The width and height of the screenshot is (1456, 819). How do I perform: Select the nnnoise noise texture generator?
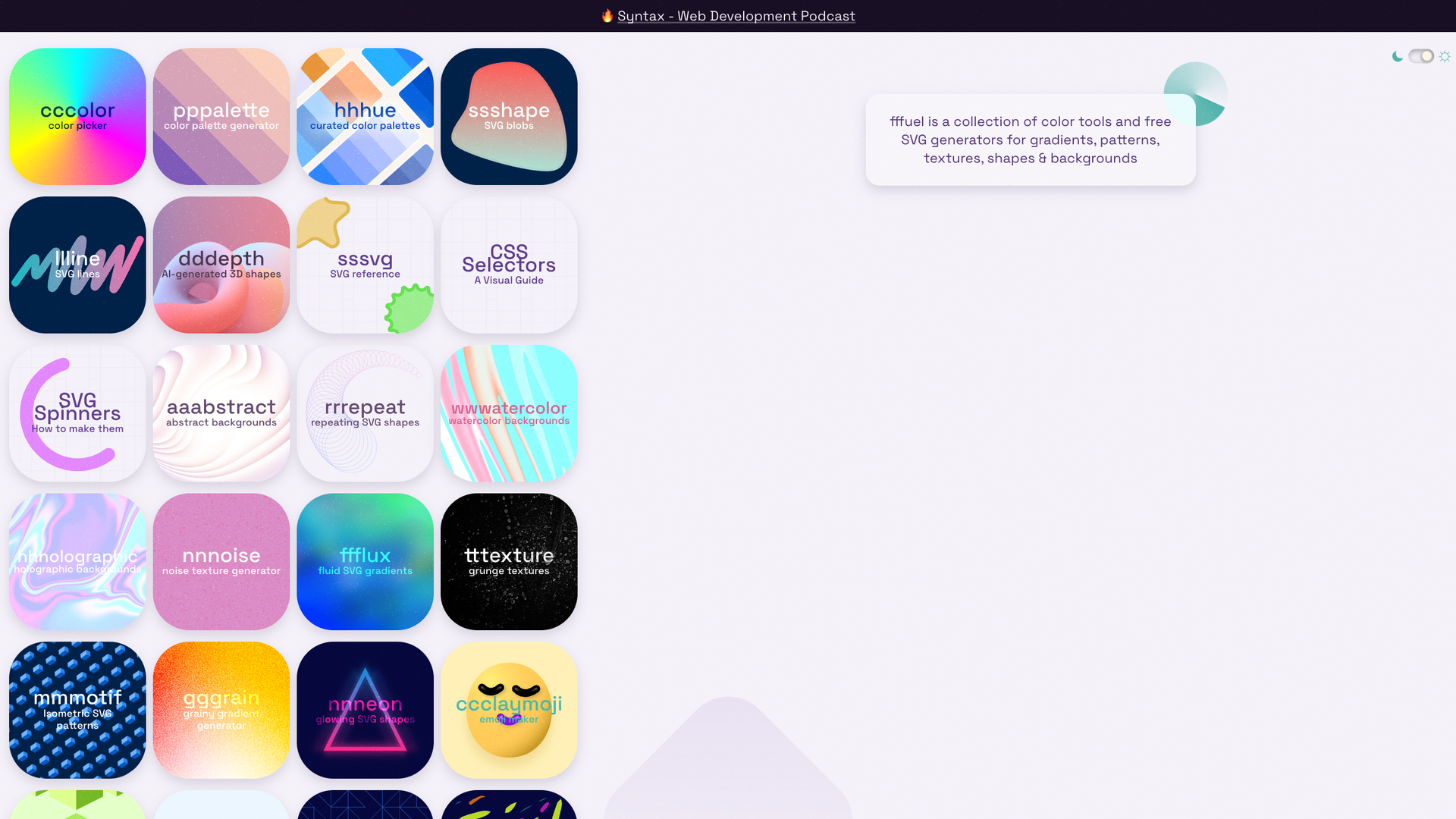click(221, 561)
